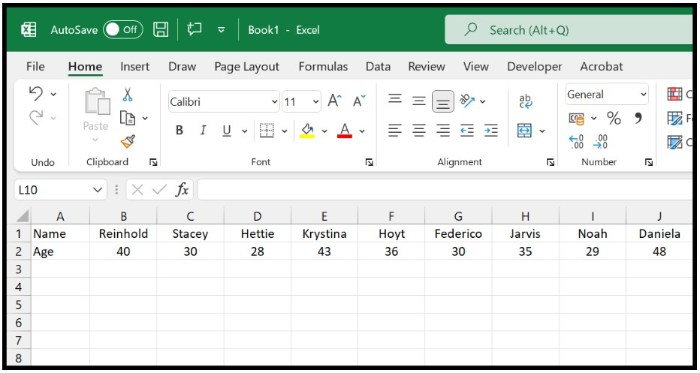Viewport: 700px width, 373px height.
Task: Click the Wrap Text icon
Action: point(526,101)
